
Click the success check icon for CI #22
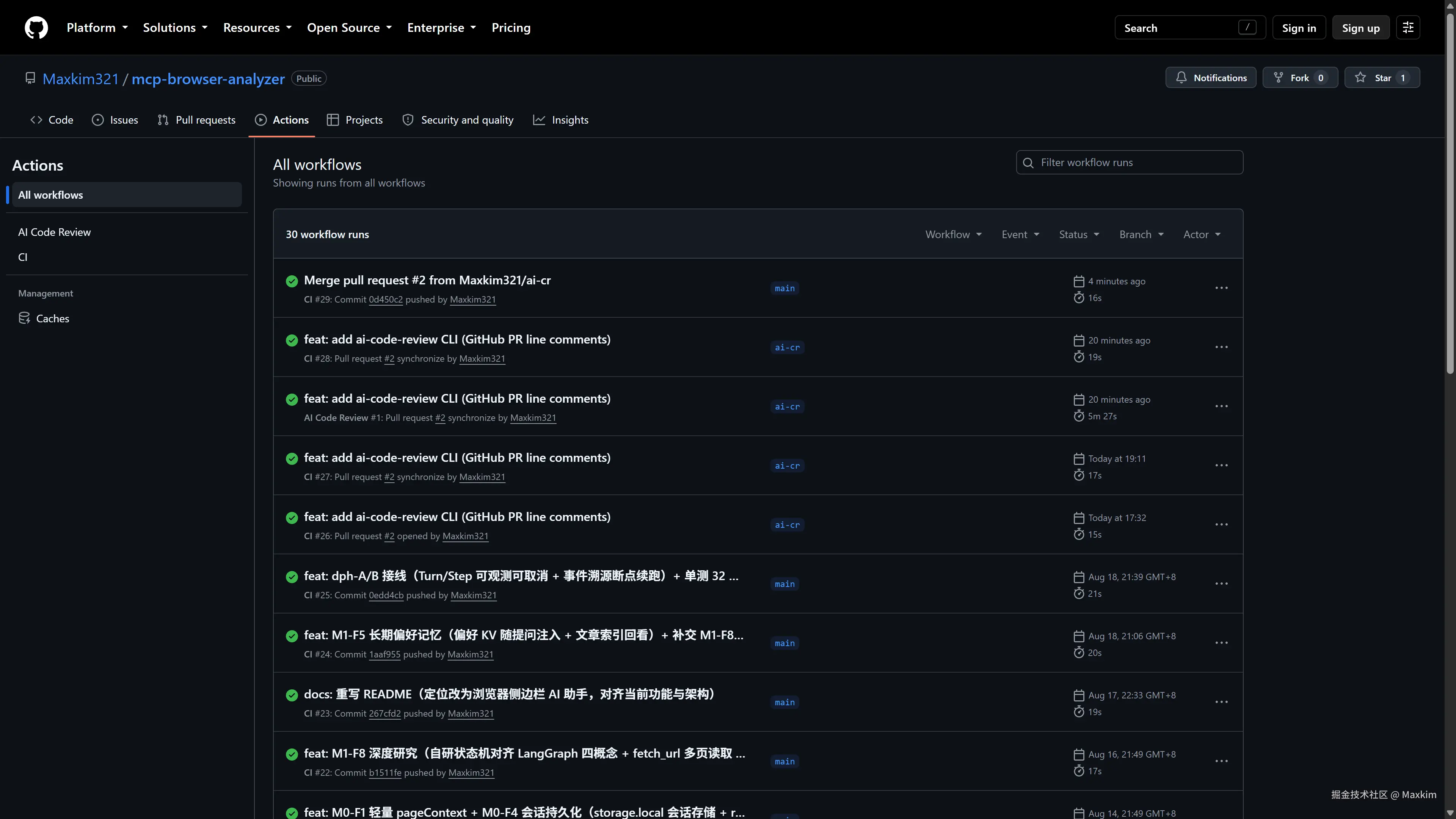292,755
